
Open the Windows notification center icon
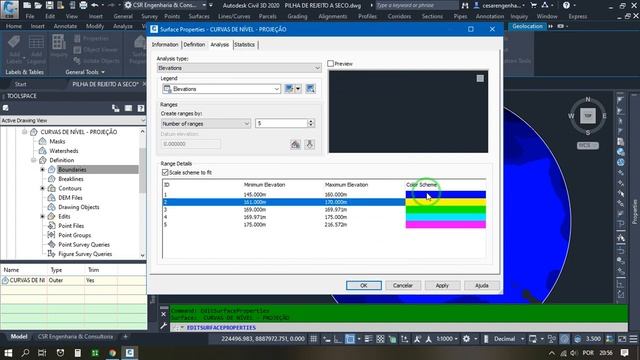tap(624, 353)
